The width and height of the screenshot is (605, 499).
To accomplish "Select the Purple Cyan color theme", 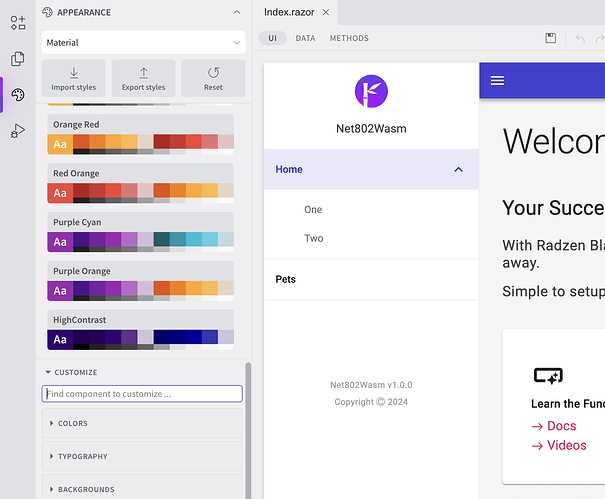I will tap(140, 232).
